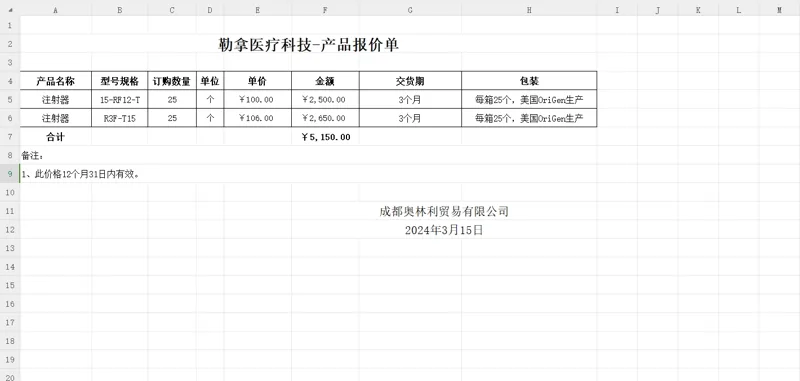Click model cell R3F-T15

[x=120, y=118]
